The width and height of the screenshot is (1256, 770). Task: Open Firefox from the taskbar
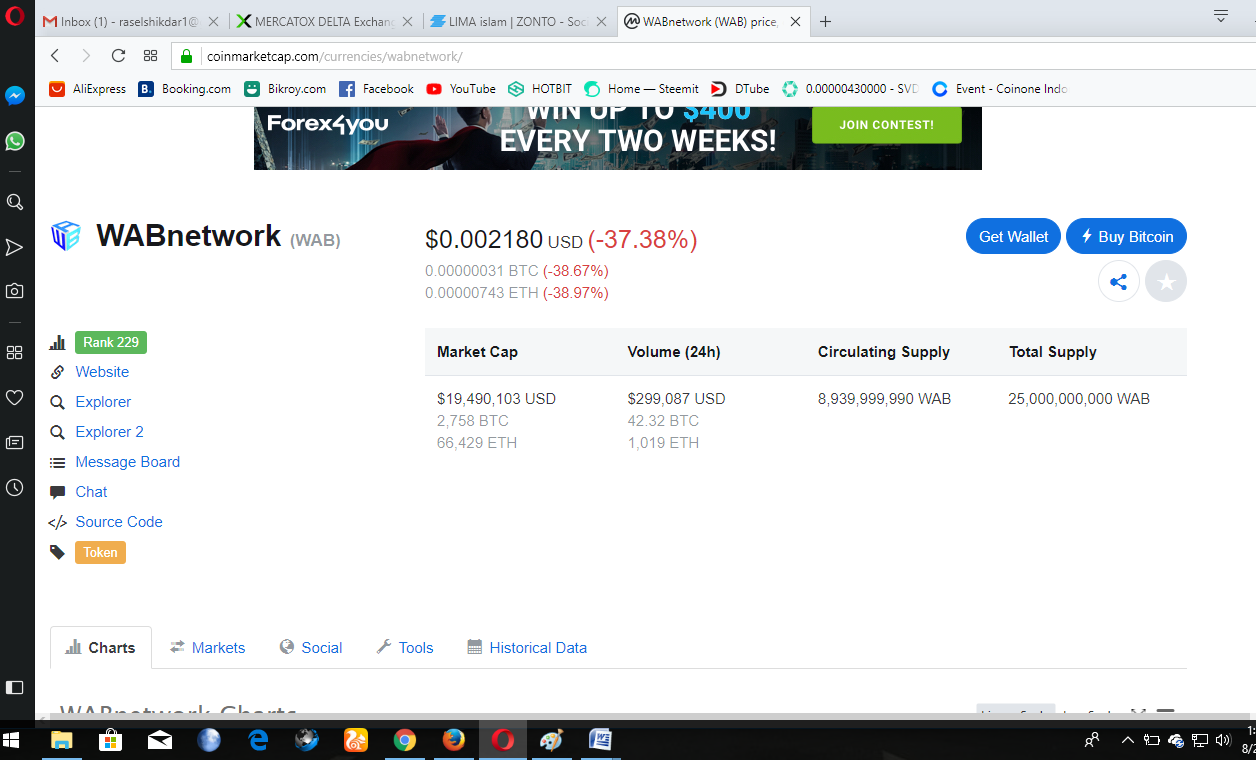click(x=454, y=741)
